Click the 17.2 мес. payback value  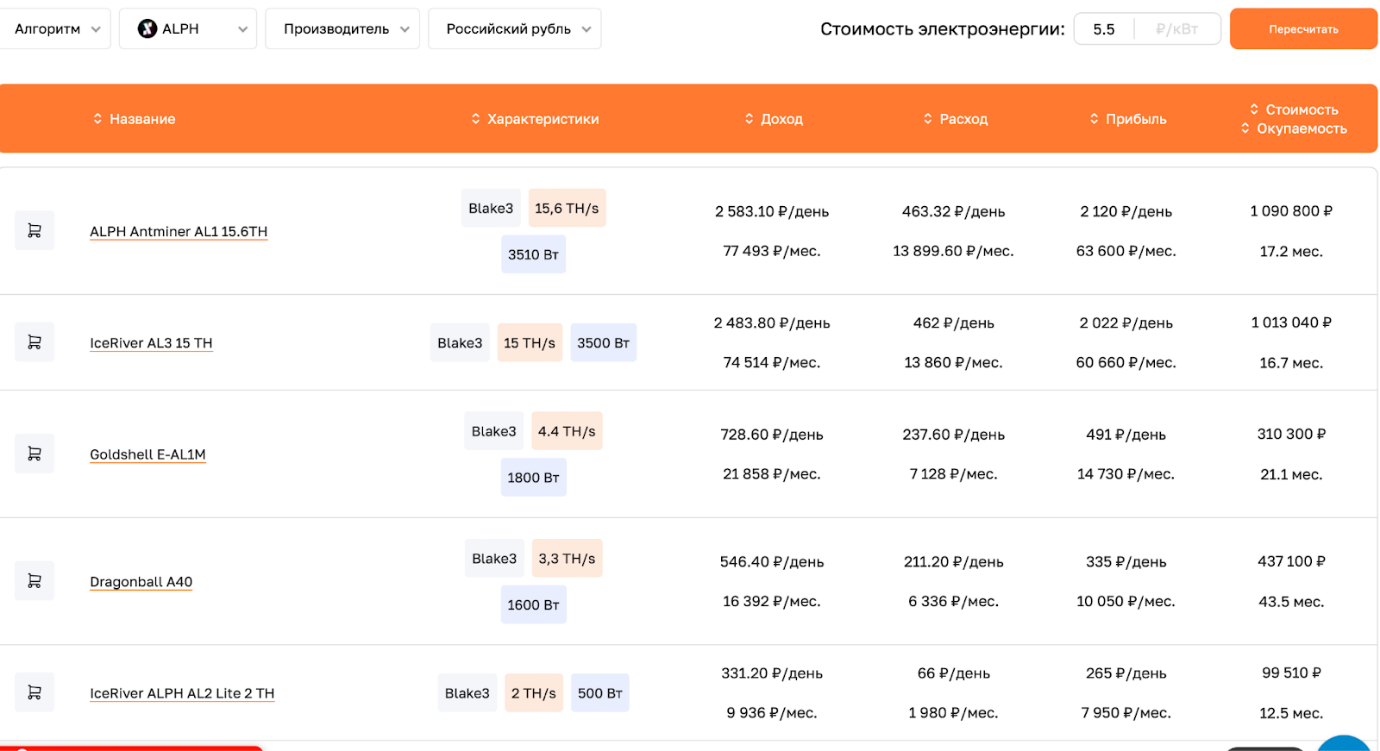tap(1292, 251)
